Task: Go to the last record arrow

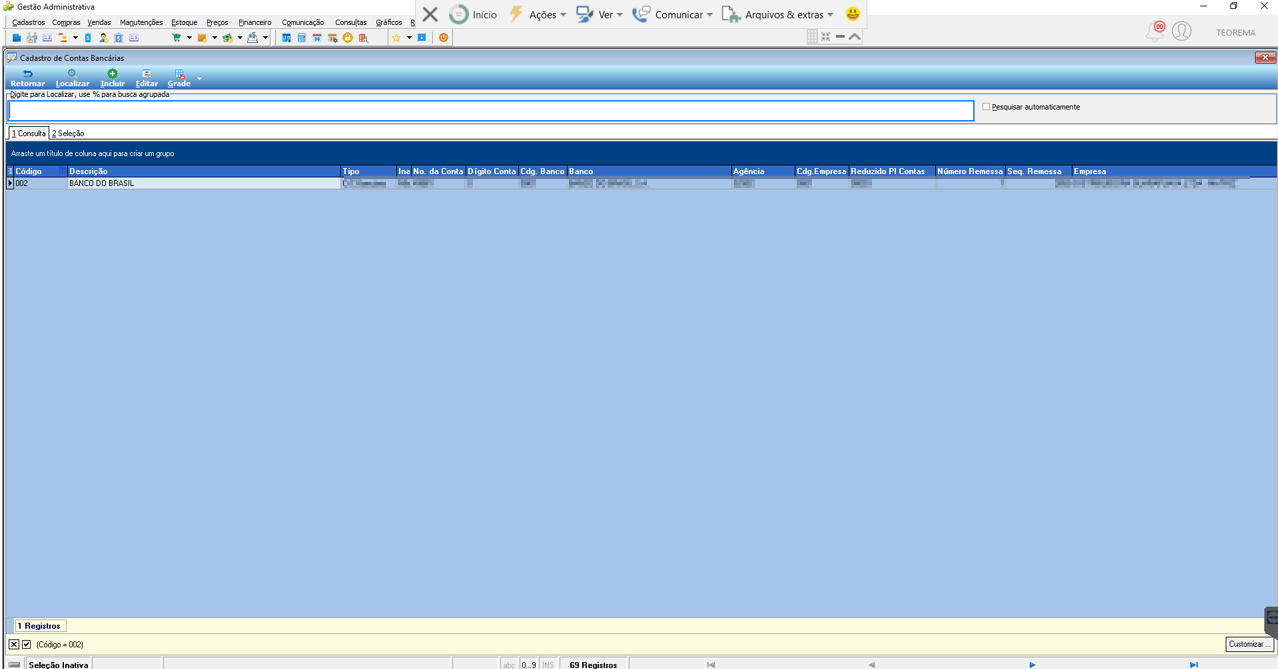Action: click(1193, 664)
